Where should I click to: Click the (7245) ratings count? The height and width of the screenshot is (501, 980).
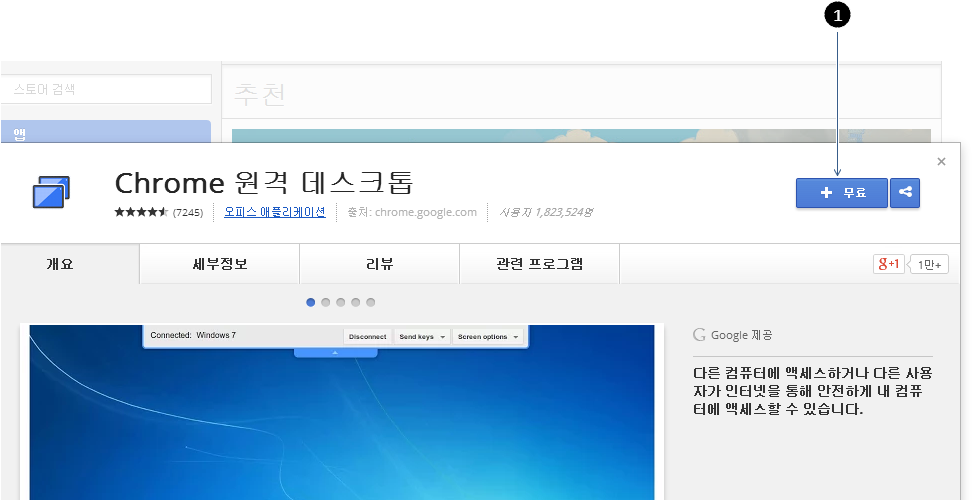pos(188,212)
